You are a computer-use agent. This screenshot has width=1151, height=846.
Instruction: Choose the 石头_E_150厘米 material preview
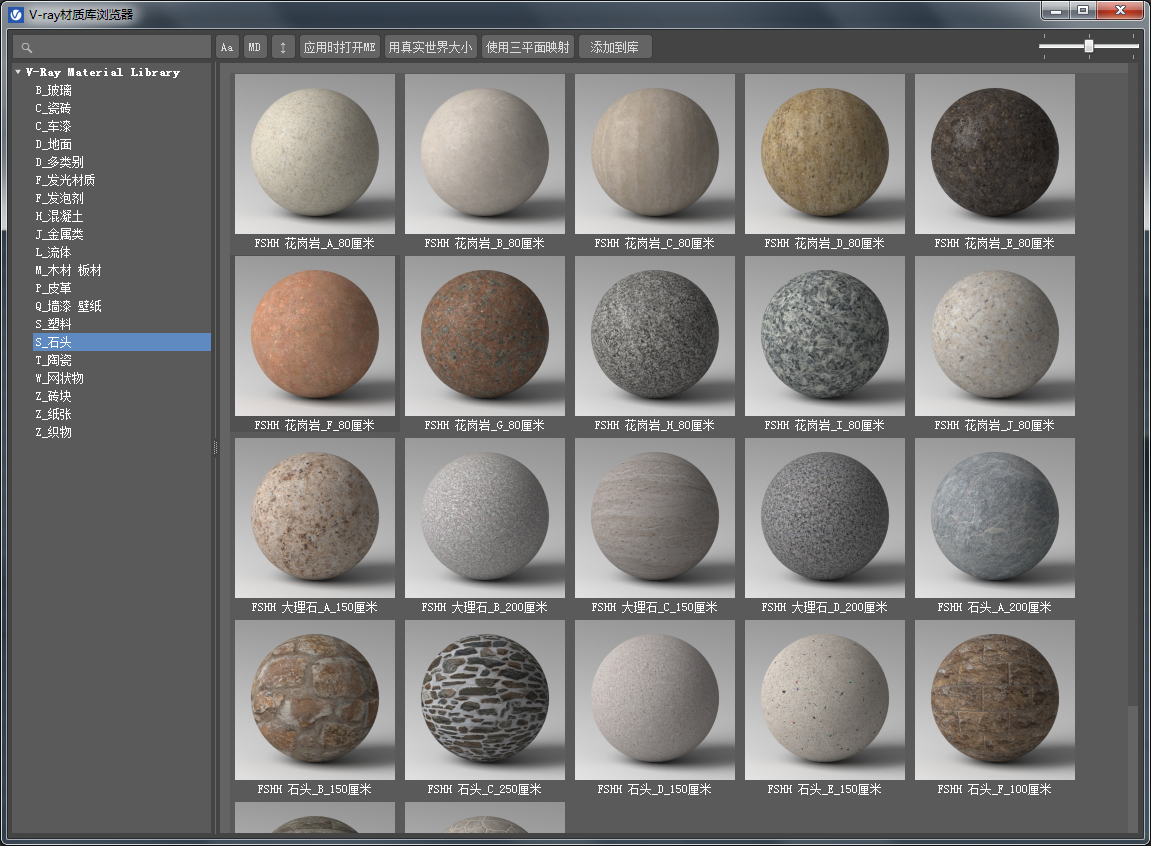click(x=825, y=700)
